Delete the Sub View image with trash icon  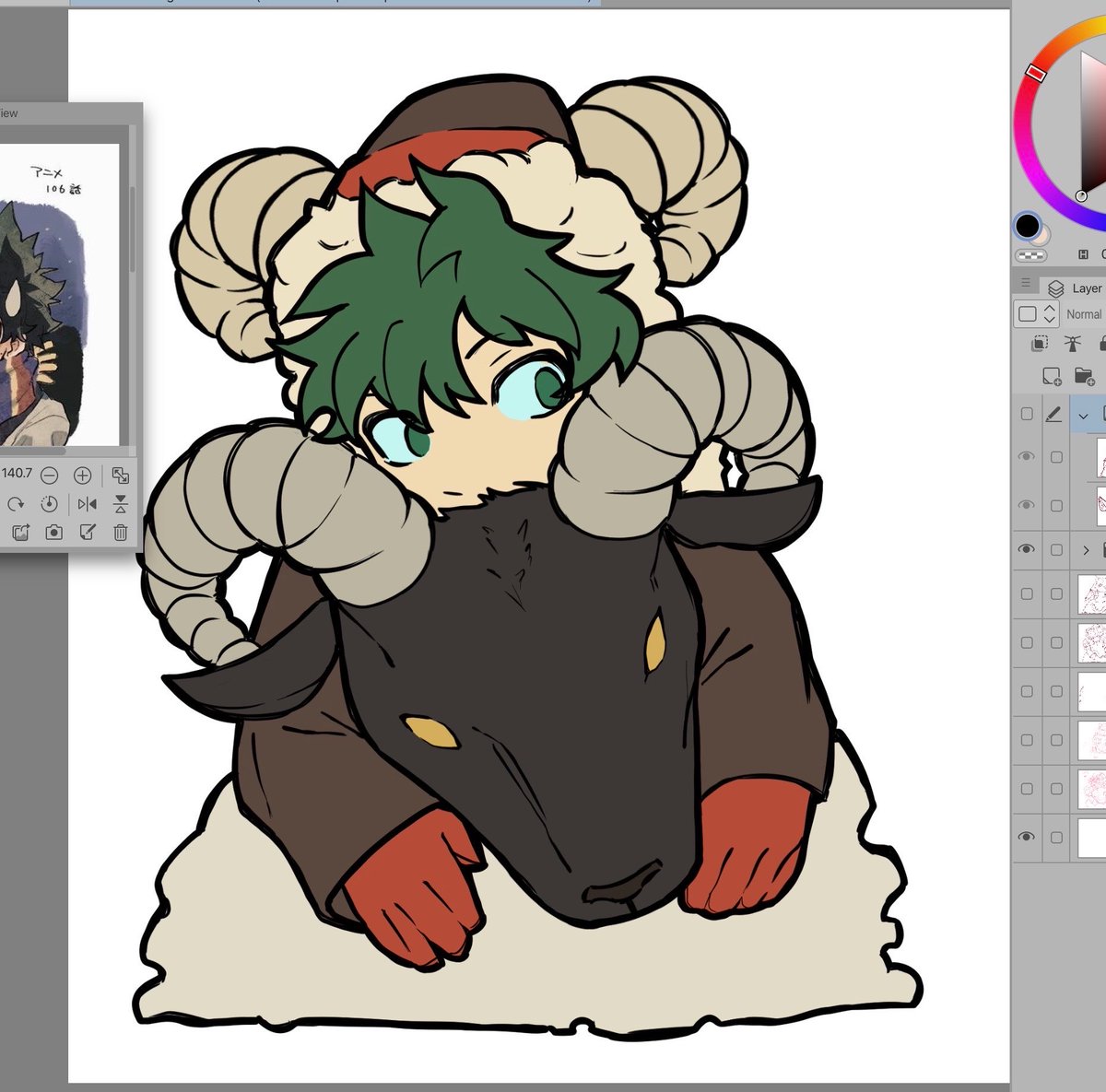pyautogui.click(x=121, y=532)
